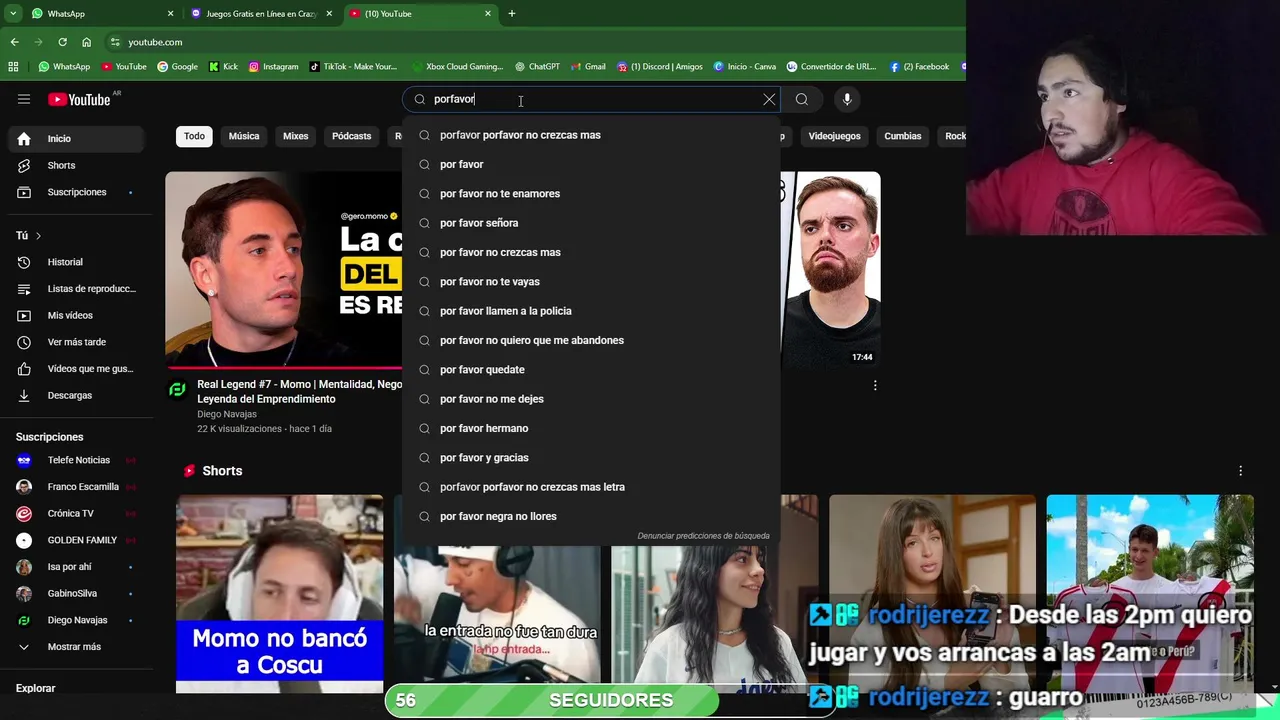This screenshot has height=720, width=1280.
Task: Select suggestion "por favor no te enamores"
Action: click(590, 194)
